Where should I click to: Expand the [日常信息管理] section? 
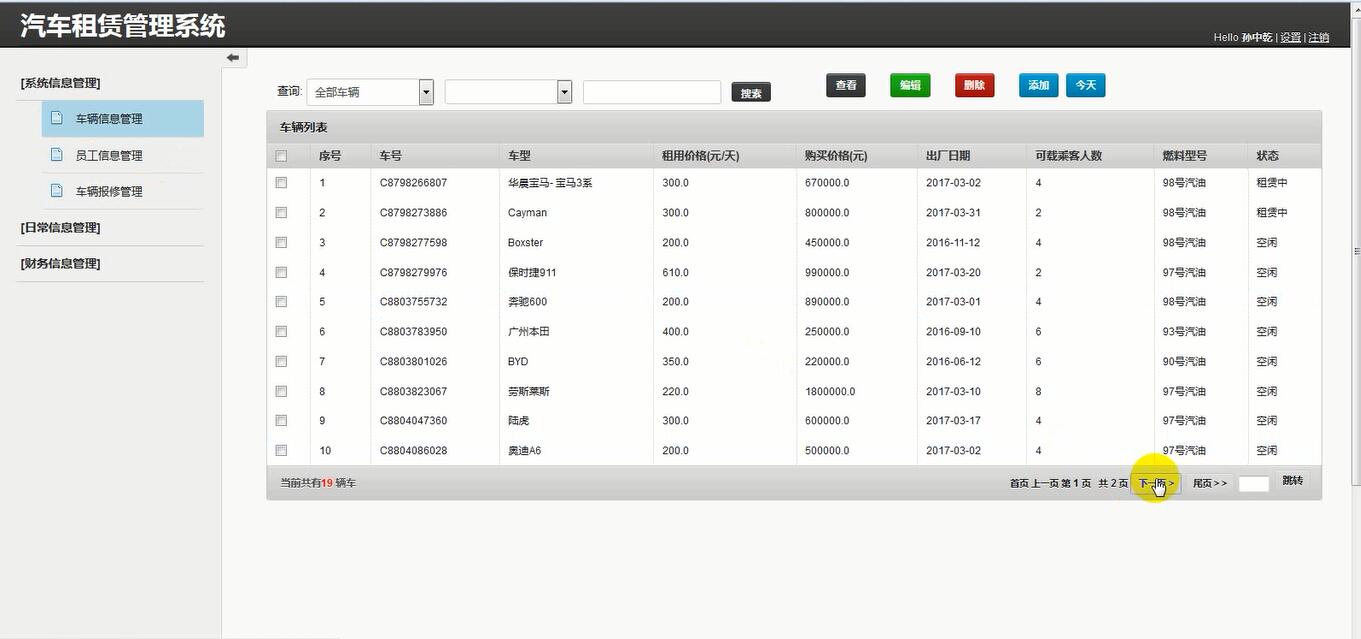tap(60, 227)
